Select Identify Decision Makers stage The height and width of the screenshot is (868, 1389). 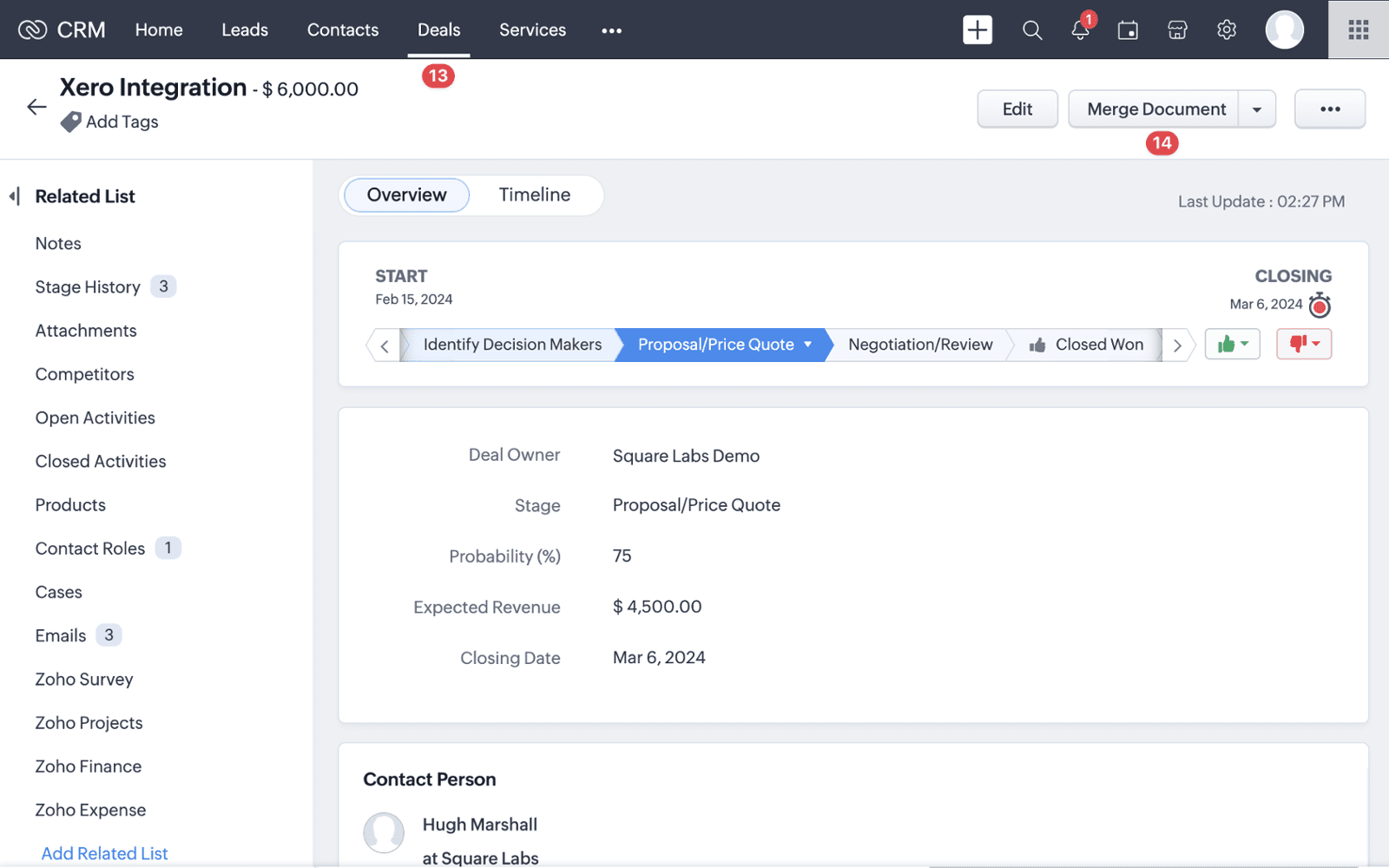pyautogui.click(x=512, y=345)
